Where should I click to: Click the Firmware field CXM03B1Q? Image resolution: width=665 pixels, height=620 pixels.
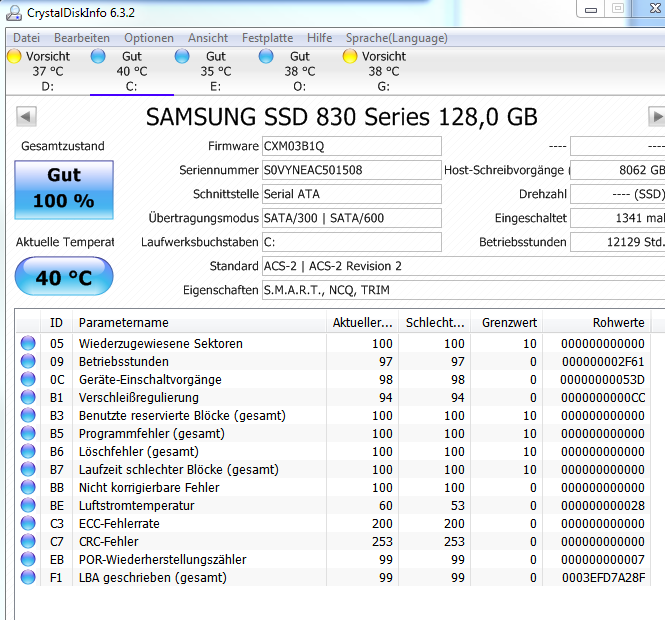pos(352,146)
